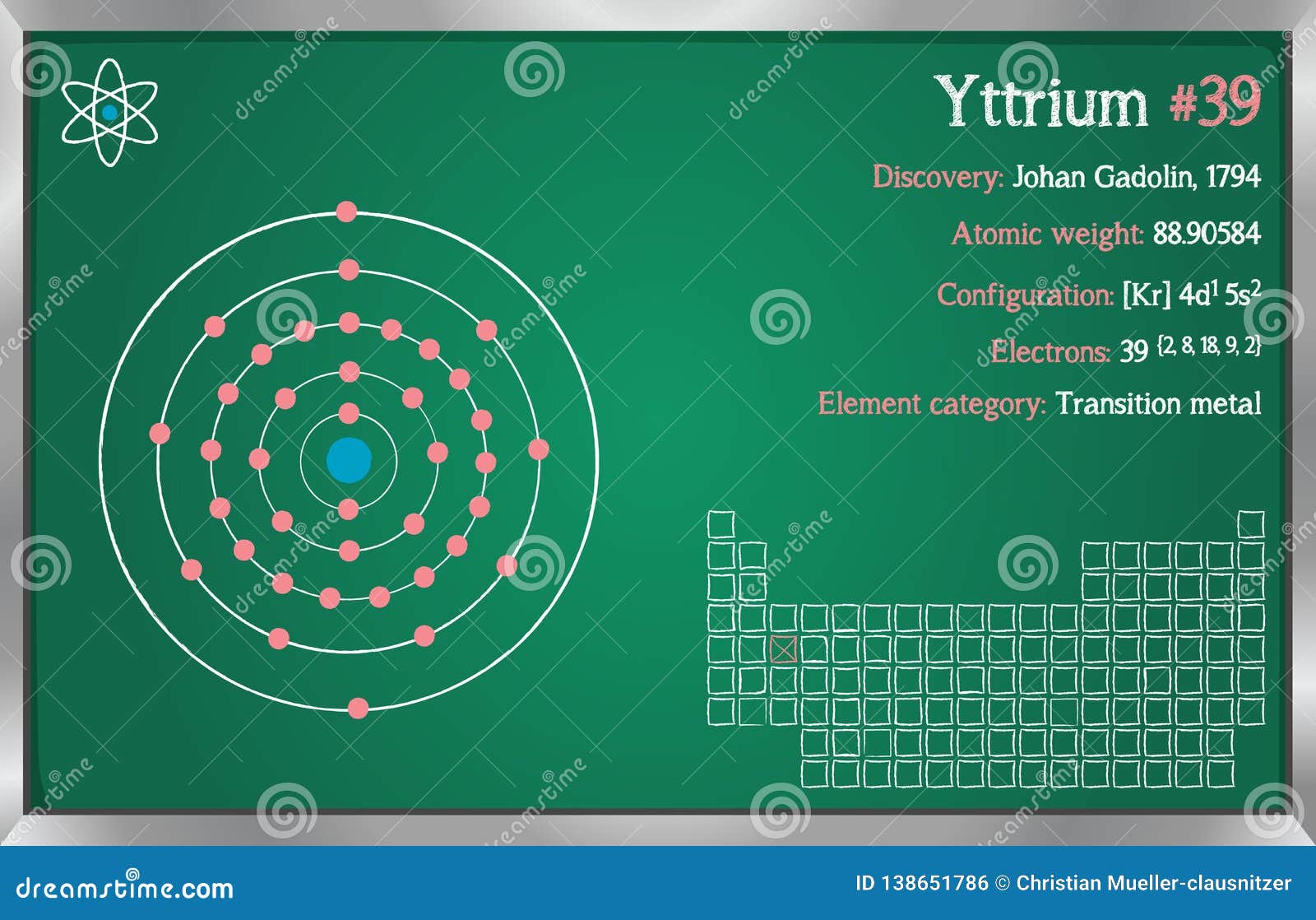Click an electron dot on the outermost shell
The image size is (1316, 920).
click(x=347, y=212)
